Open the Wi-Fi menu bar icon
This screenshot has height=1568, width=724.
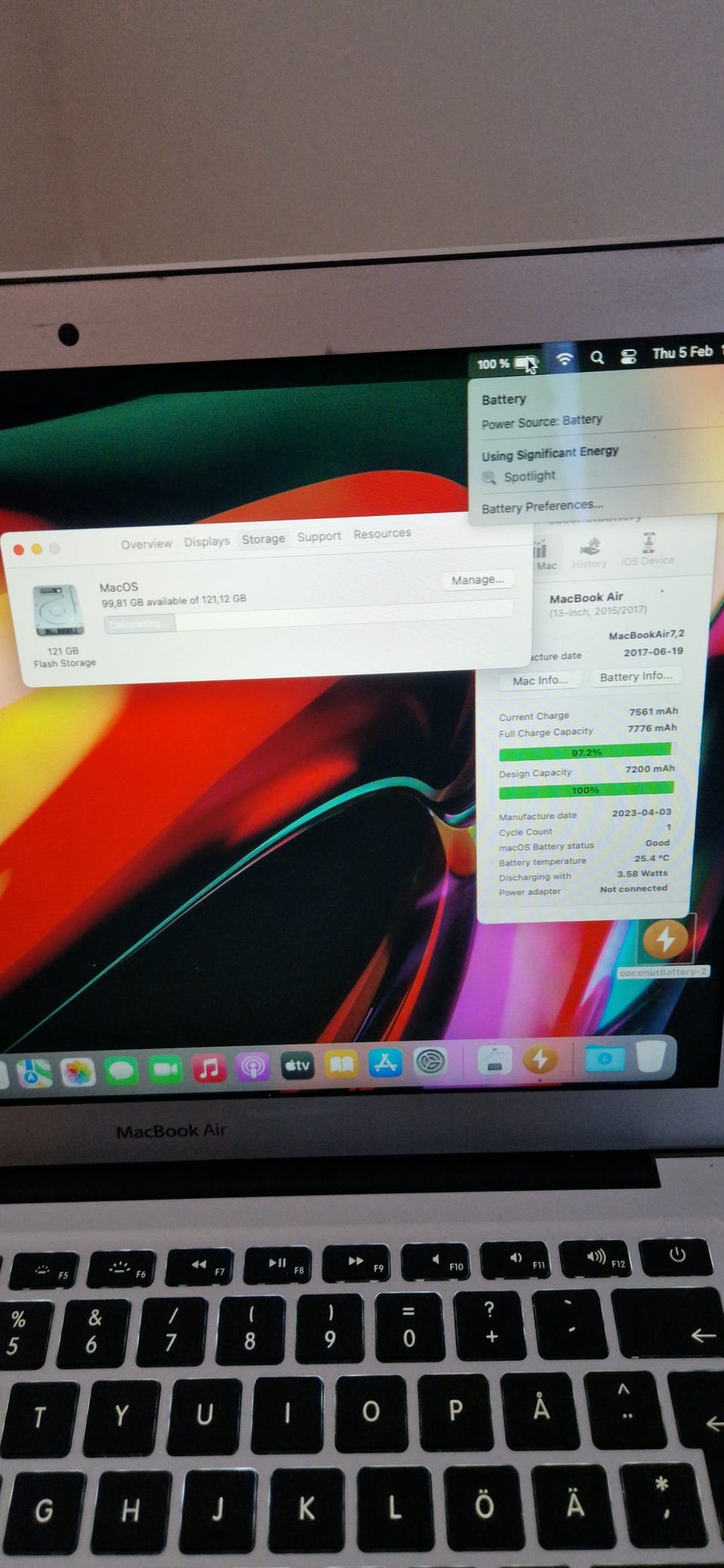click(564, 359)
